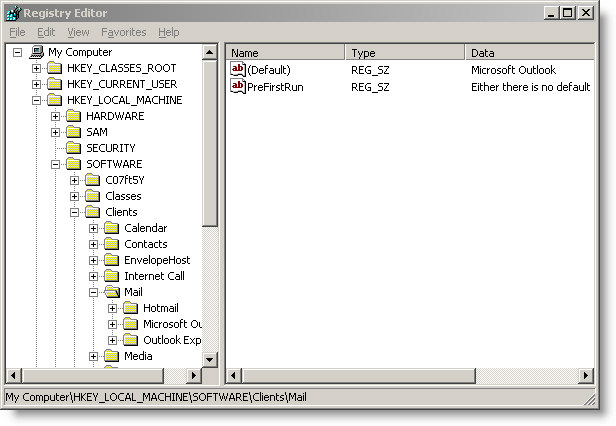The height and width of the screenshot is (426, 616).
Task: Click values pane horizontal scroll left arrow
Action: click(x=234, y=375)
